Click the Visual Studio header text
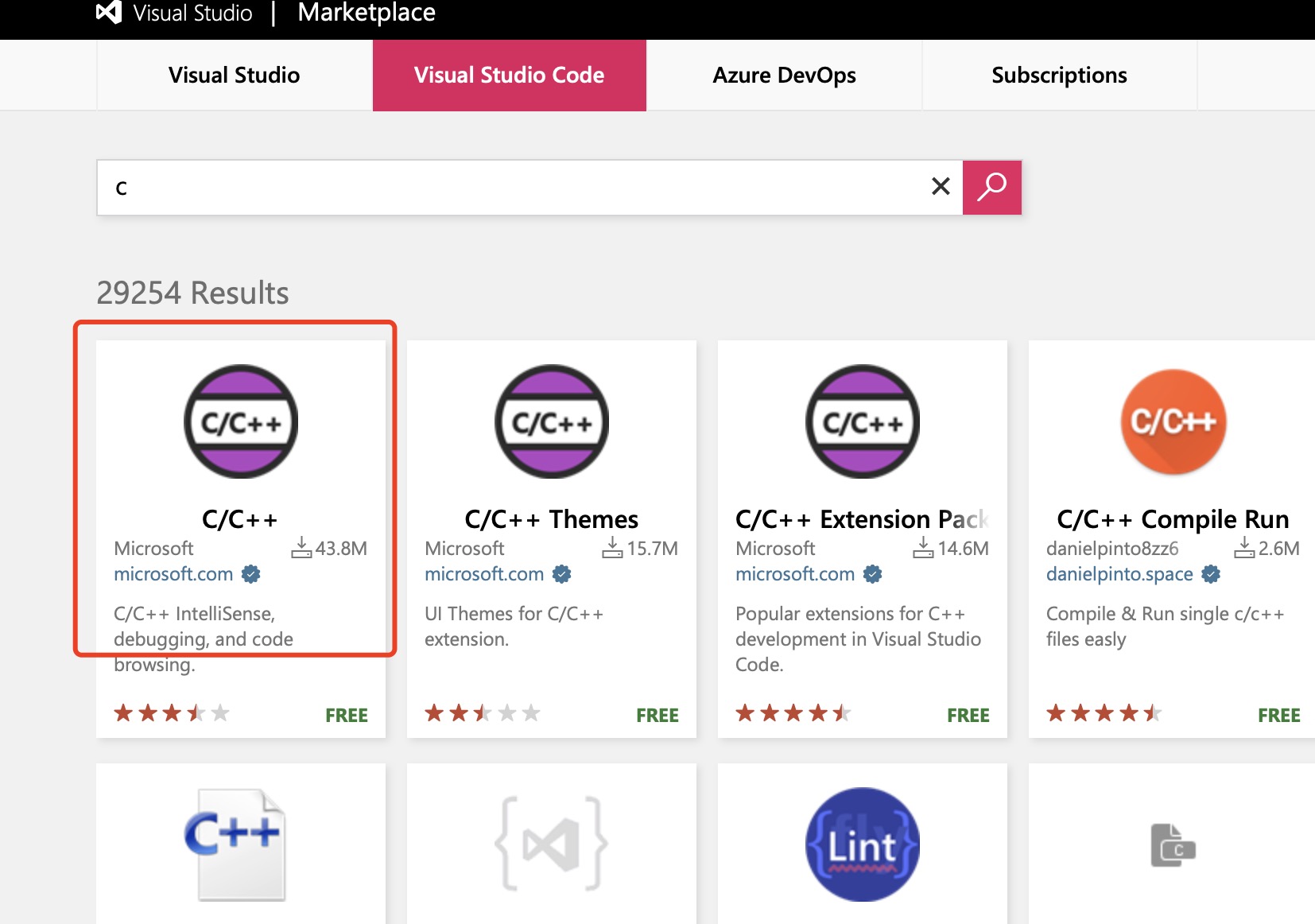 tap(193, 14)
